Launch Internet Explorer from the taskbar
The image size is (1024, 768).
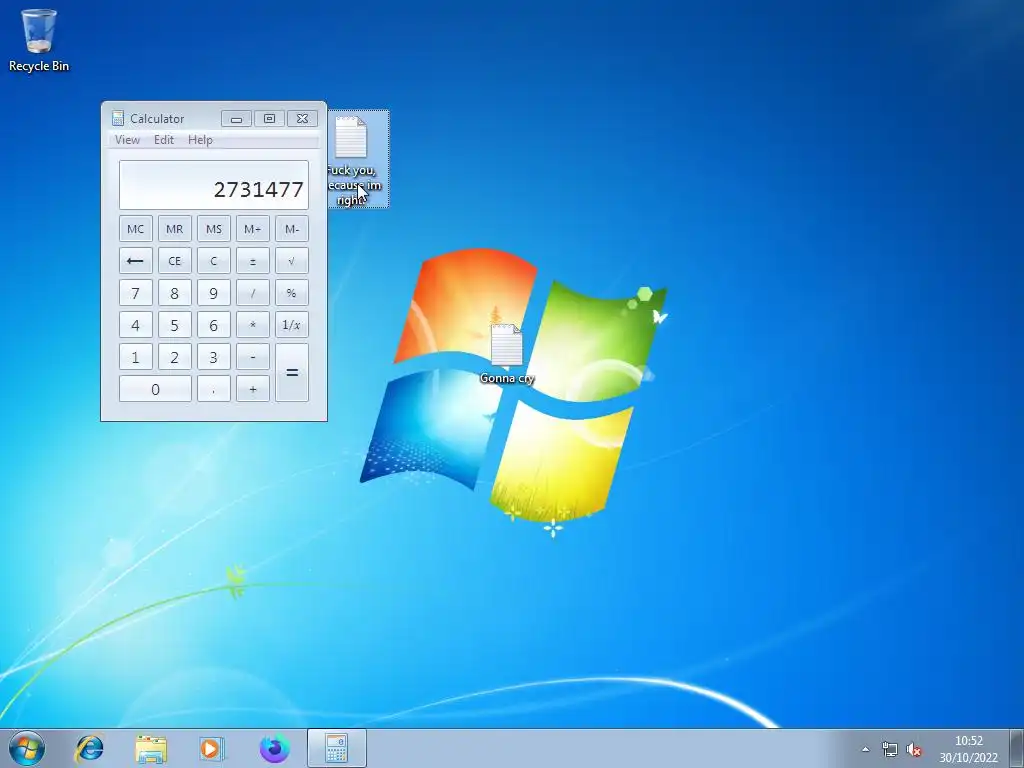pyautogui.click(x=89, y=748)
